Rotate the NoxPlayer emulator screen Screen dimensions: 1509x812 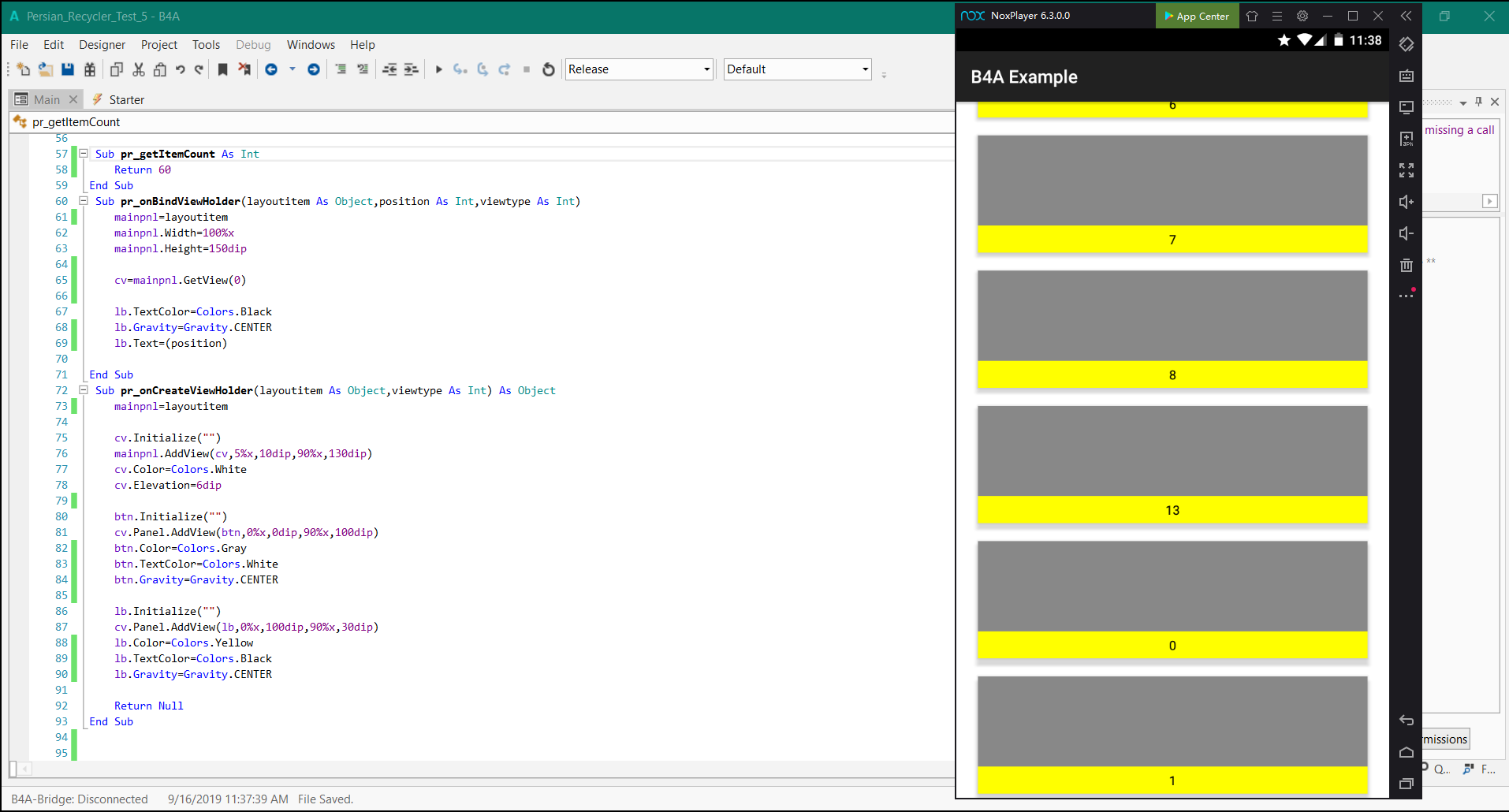pyautogui.click(x=1407, y=44)
